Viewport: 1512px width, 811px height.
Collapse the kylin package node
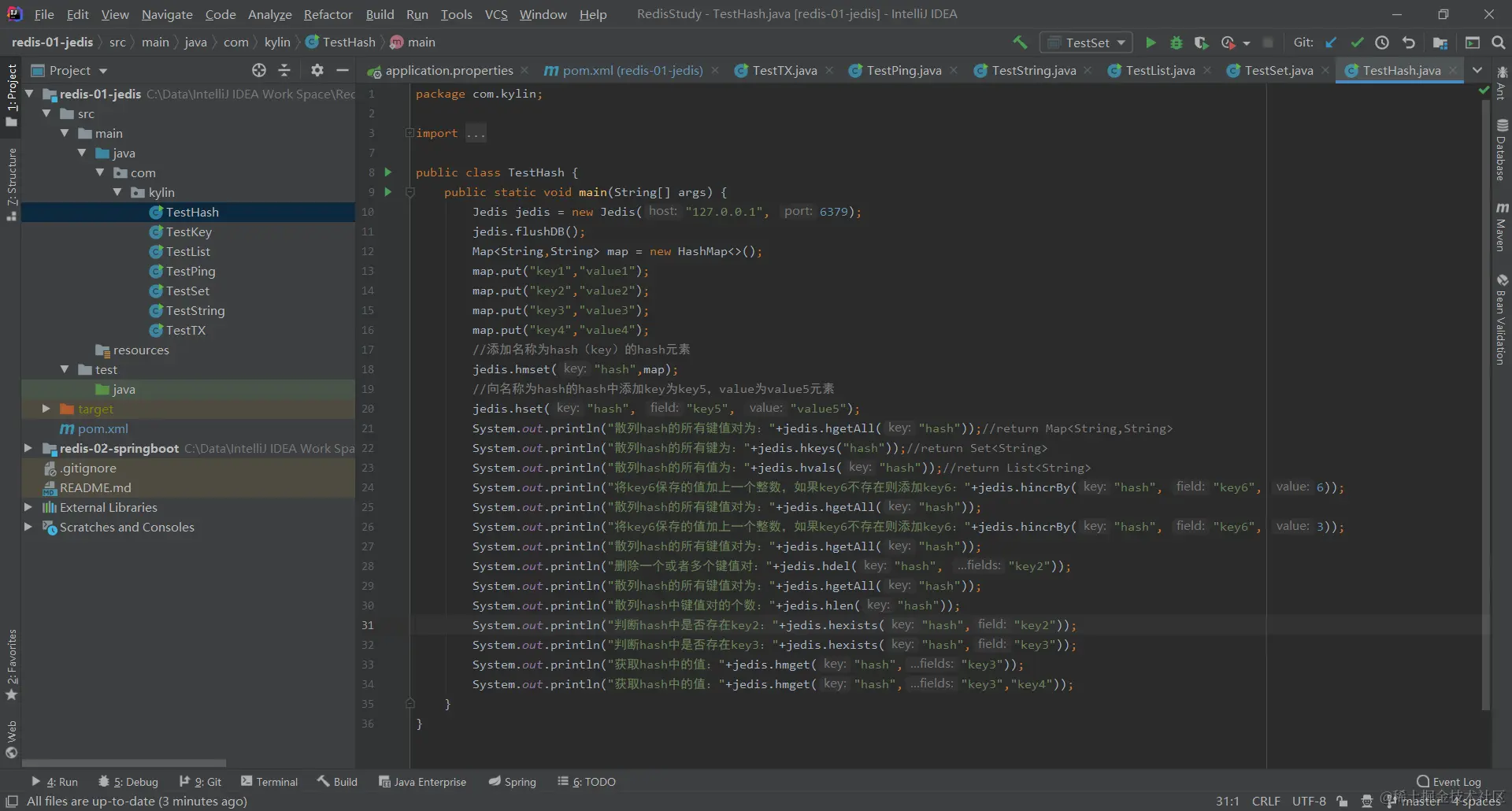point(117,192)
